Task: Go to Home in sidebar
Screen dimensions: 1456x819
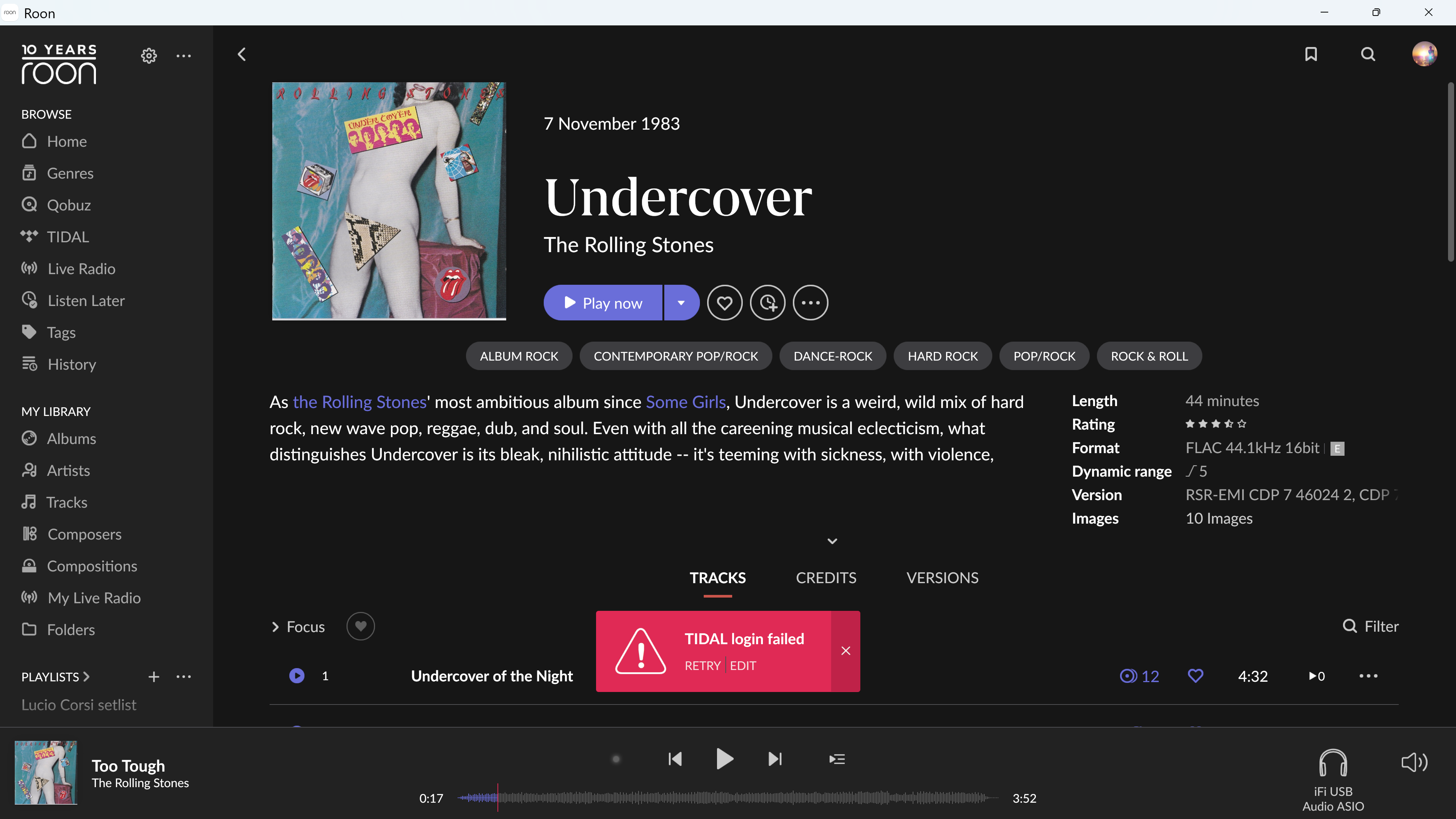Action: [54, 141]
